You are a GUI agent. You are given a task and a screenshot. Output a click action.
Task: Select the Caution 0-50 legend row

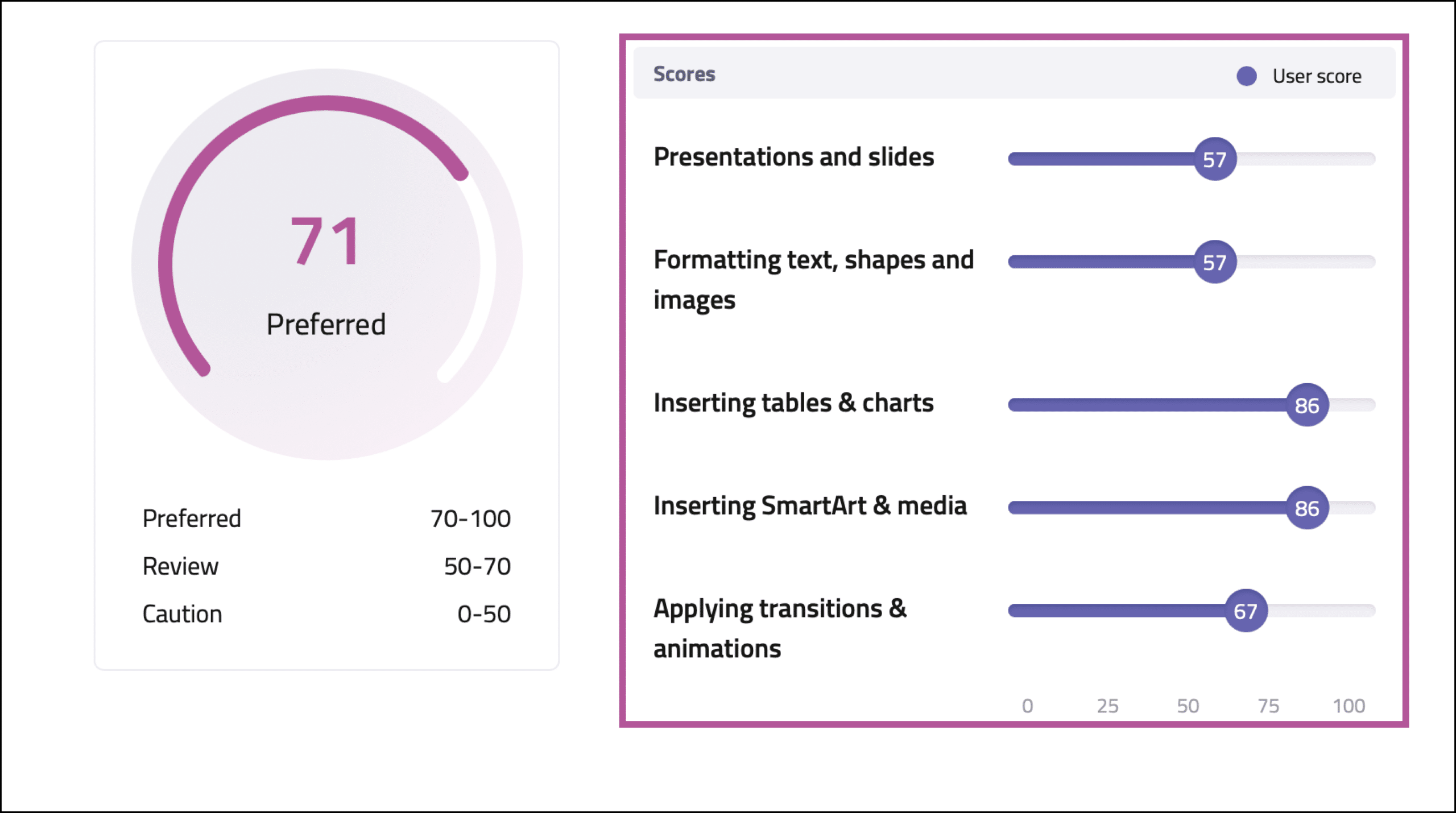tap(326, 614)
